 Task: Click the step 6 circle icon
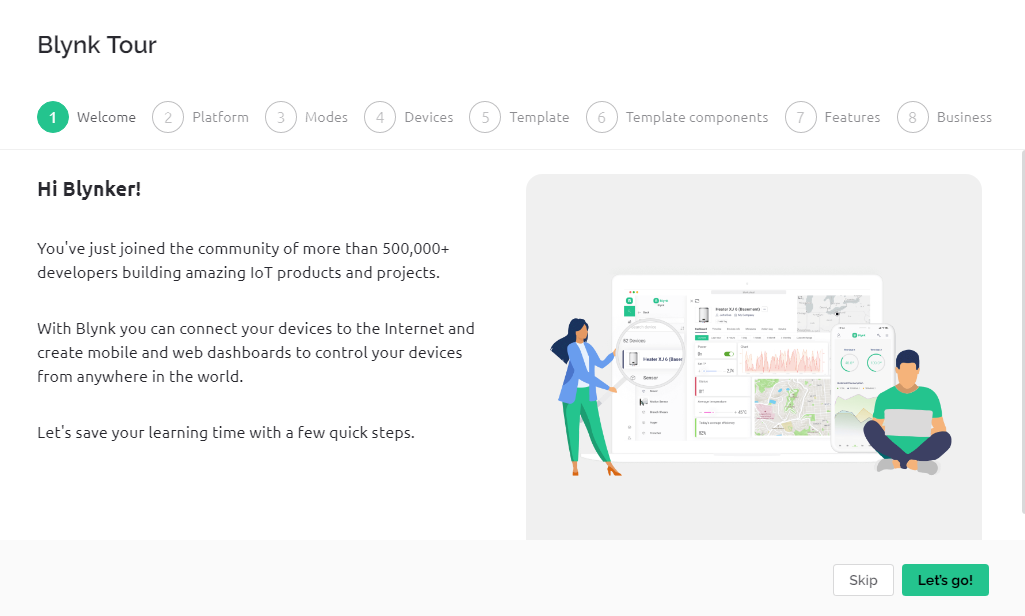(602, 117)
